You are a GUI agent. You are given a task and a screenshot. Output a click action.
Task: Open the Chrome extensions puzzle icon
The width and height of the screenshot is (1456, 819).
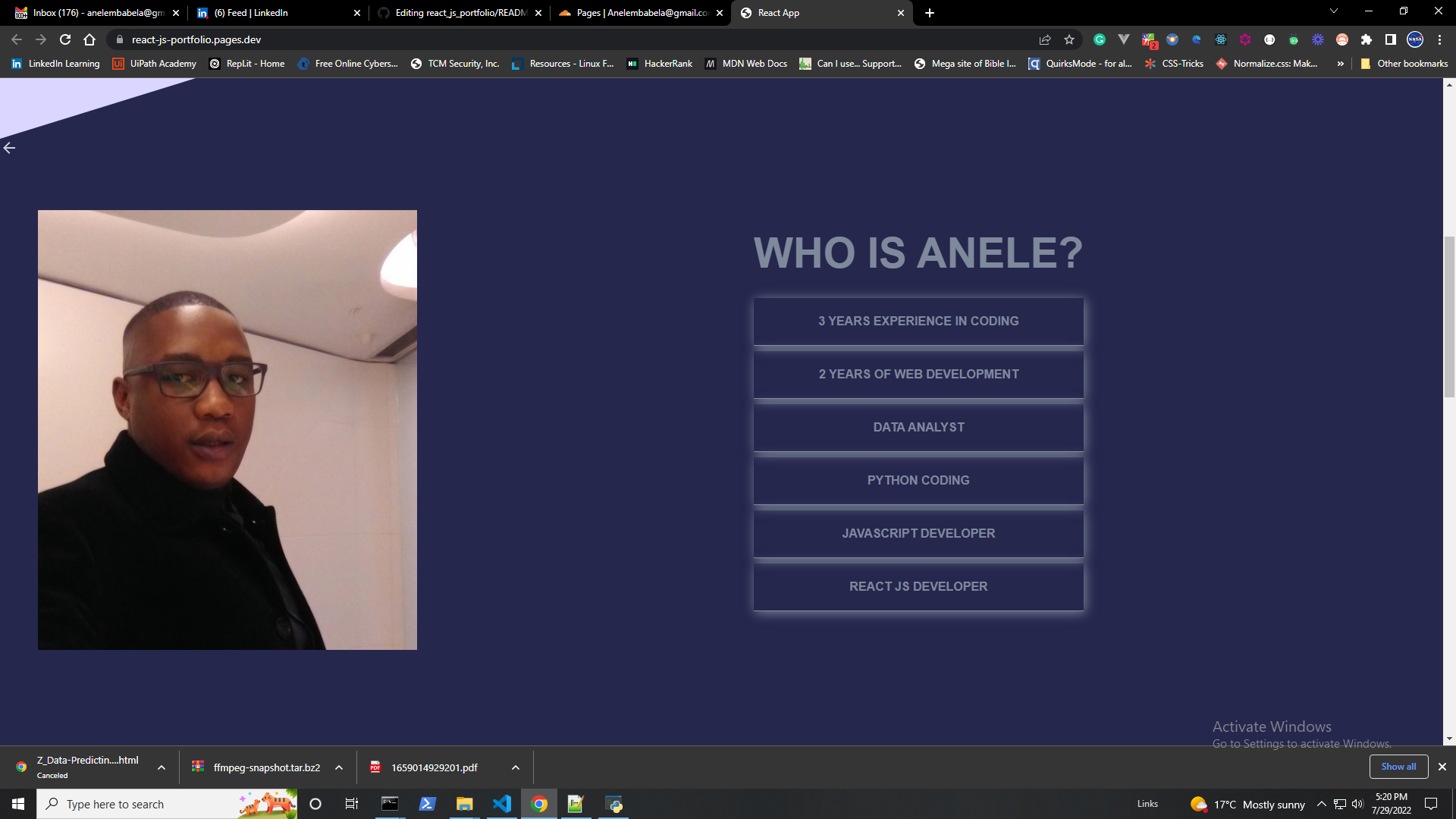(x=1367, y=40)
